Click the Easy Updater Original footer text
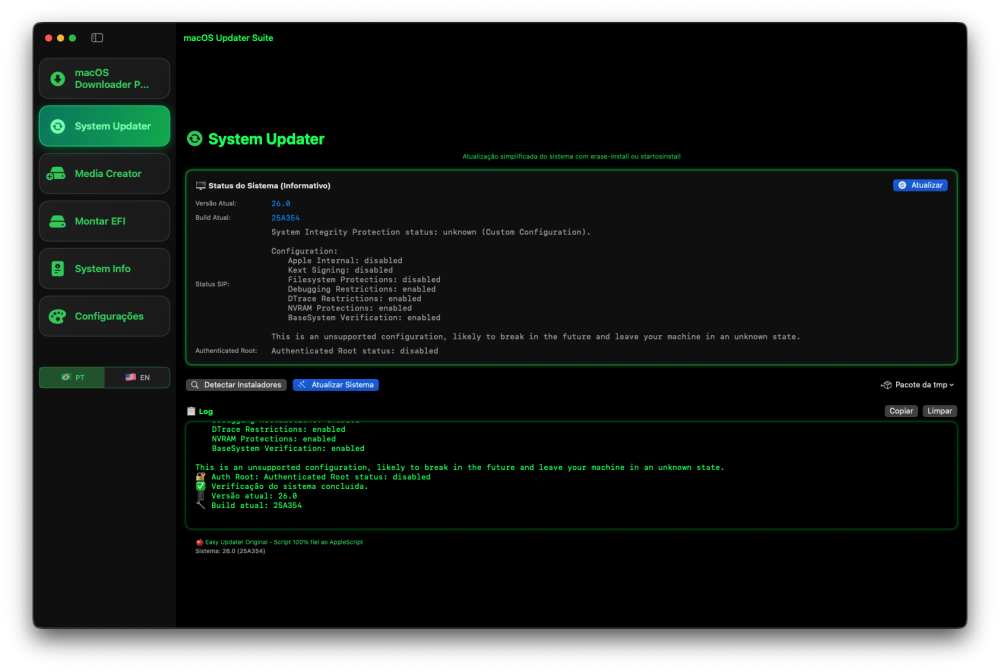This screenshot has height=672, width=1000. point(284,542)
